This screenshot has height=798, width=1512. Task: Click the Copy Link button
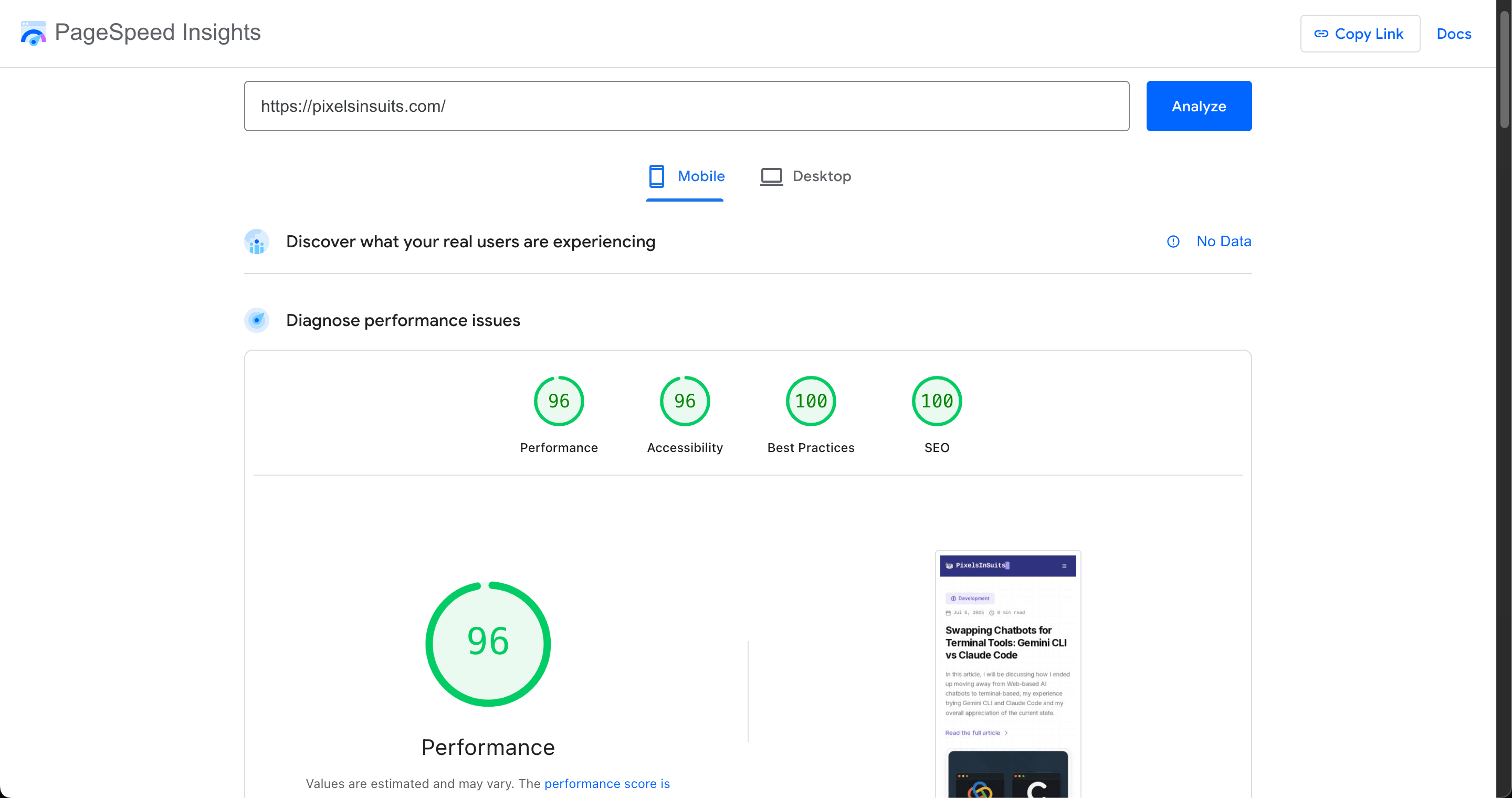1361,34
